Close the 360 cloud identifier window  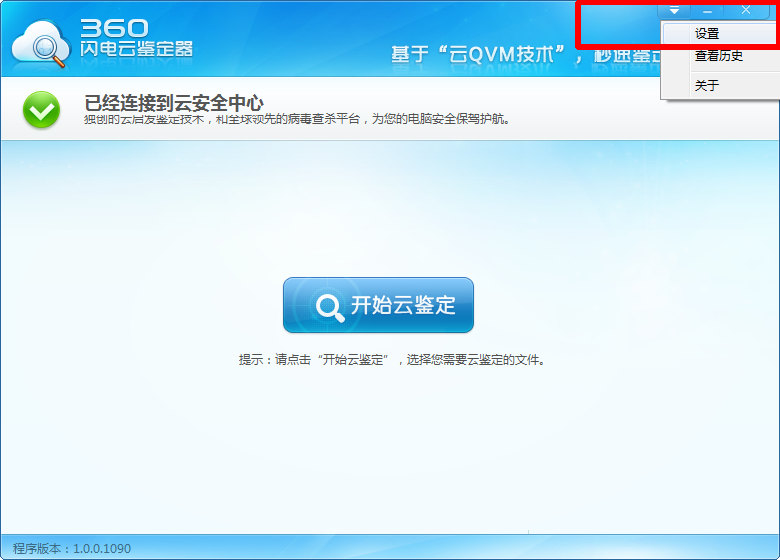point(746,10)
